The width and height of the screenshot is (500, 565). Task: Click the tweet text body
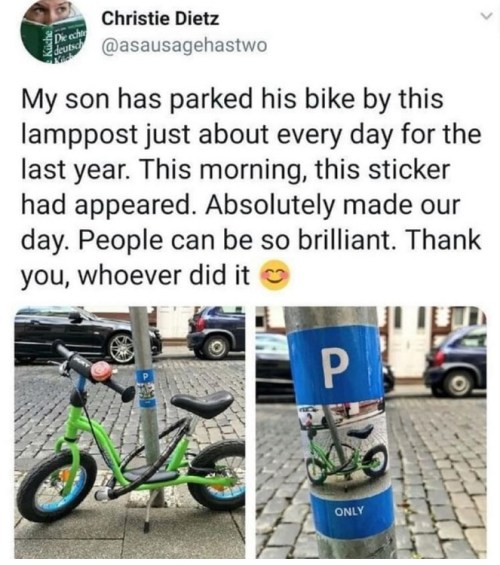[x=251, y=187]
